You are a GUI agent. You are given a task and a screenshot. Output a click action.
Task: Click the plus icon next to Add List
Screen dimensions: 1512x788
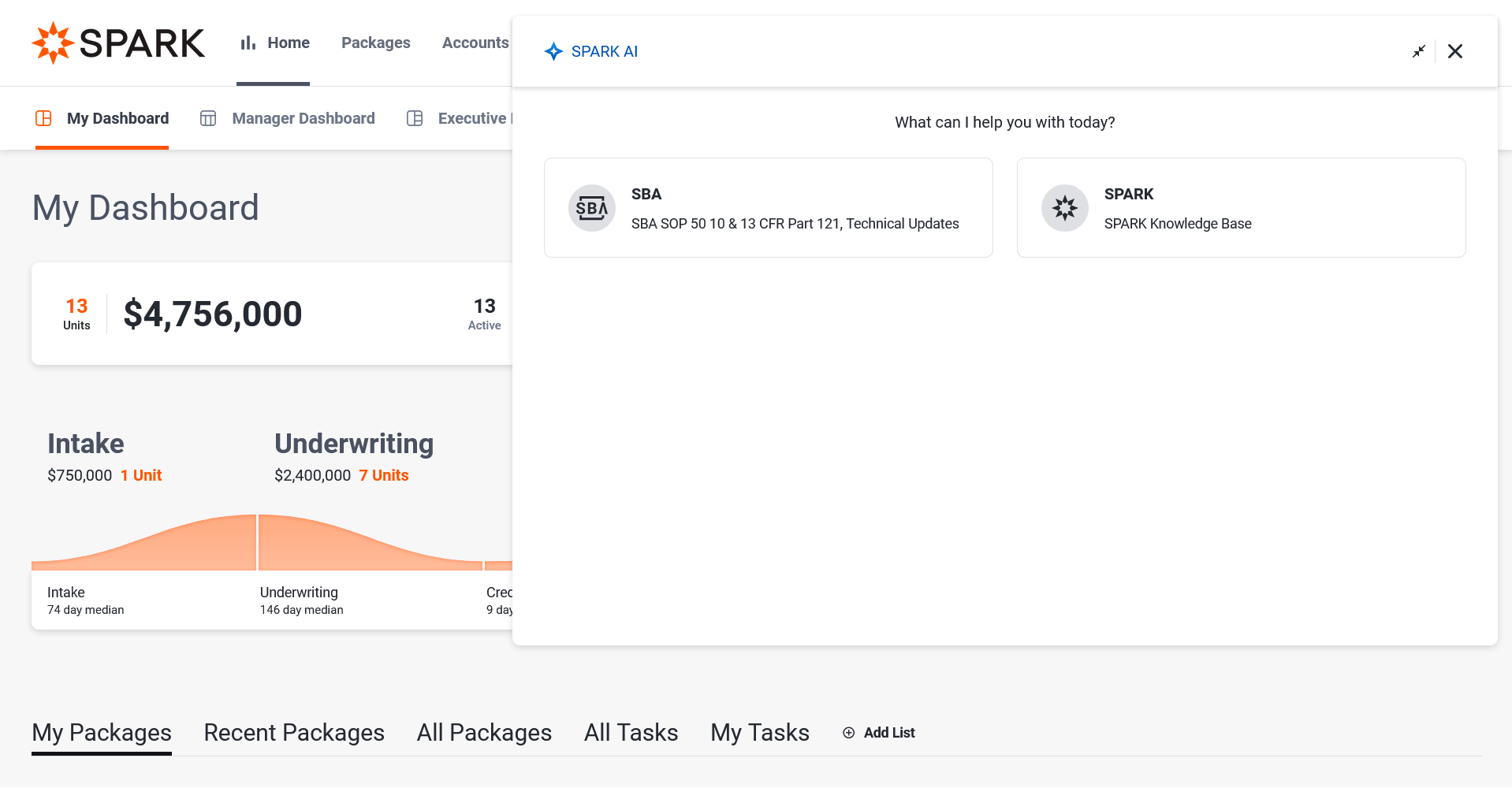click(x=849, y=733)
